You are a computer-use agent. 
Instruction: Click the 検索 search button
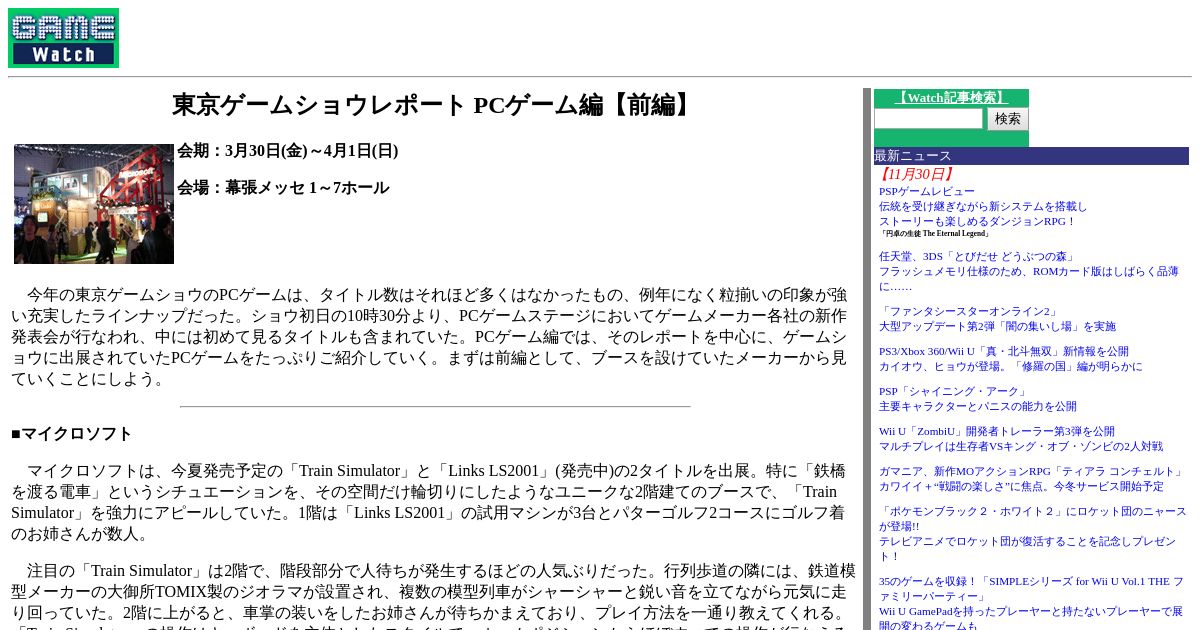[1008, 119]
